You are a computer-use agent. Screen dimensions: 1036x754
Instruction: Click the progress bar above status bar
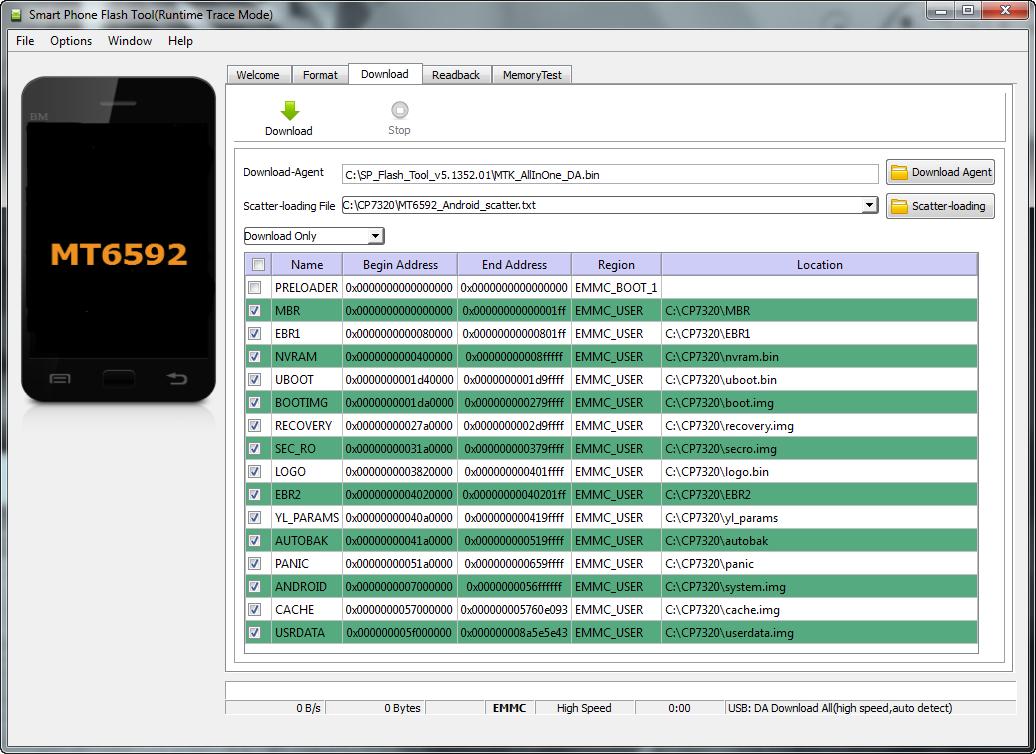click(620, 691)
